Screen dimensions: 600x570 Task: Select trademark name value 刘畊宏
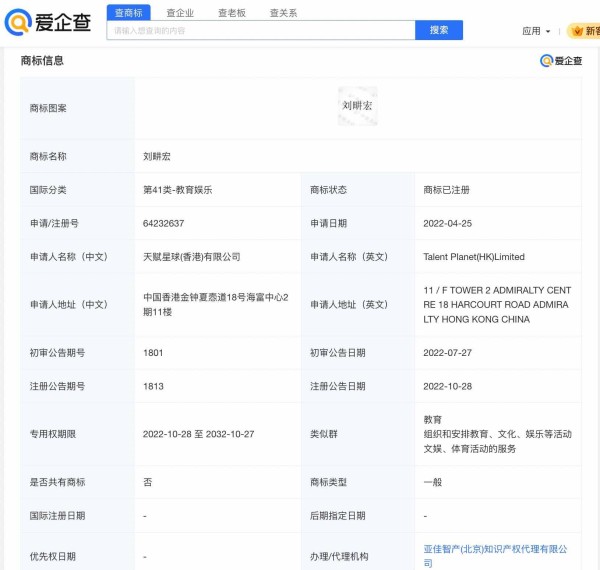click(157, 156)
